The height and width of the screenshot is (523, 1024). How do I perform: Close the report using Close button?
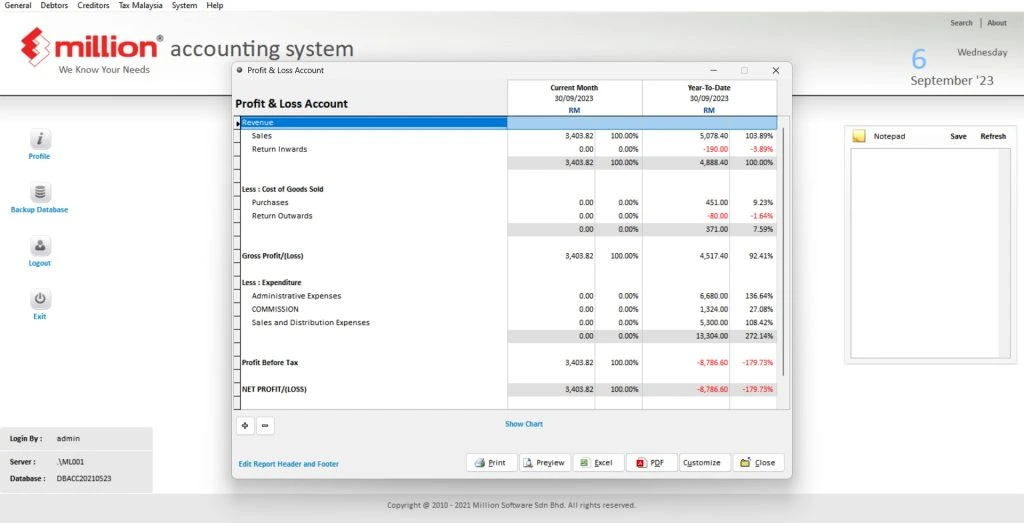(758, 463)
